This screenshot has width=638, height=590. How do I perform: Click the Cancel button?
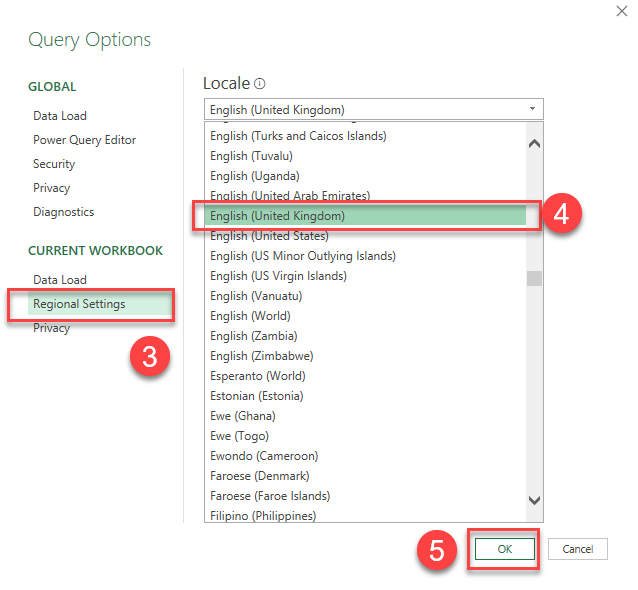[577, 549]
